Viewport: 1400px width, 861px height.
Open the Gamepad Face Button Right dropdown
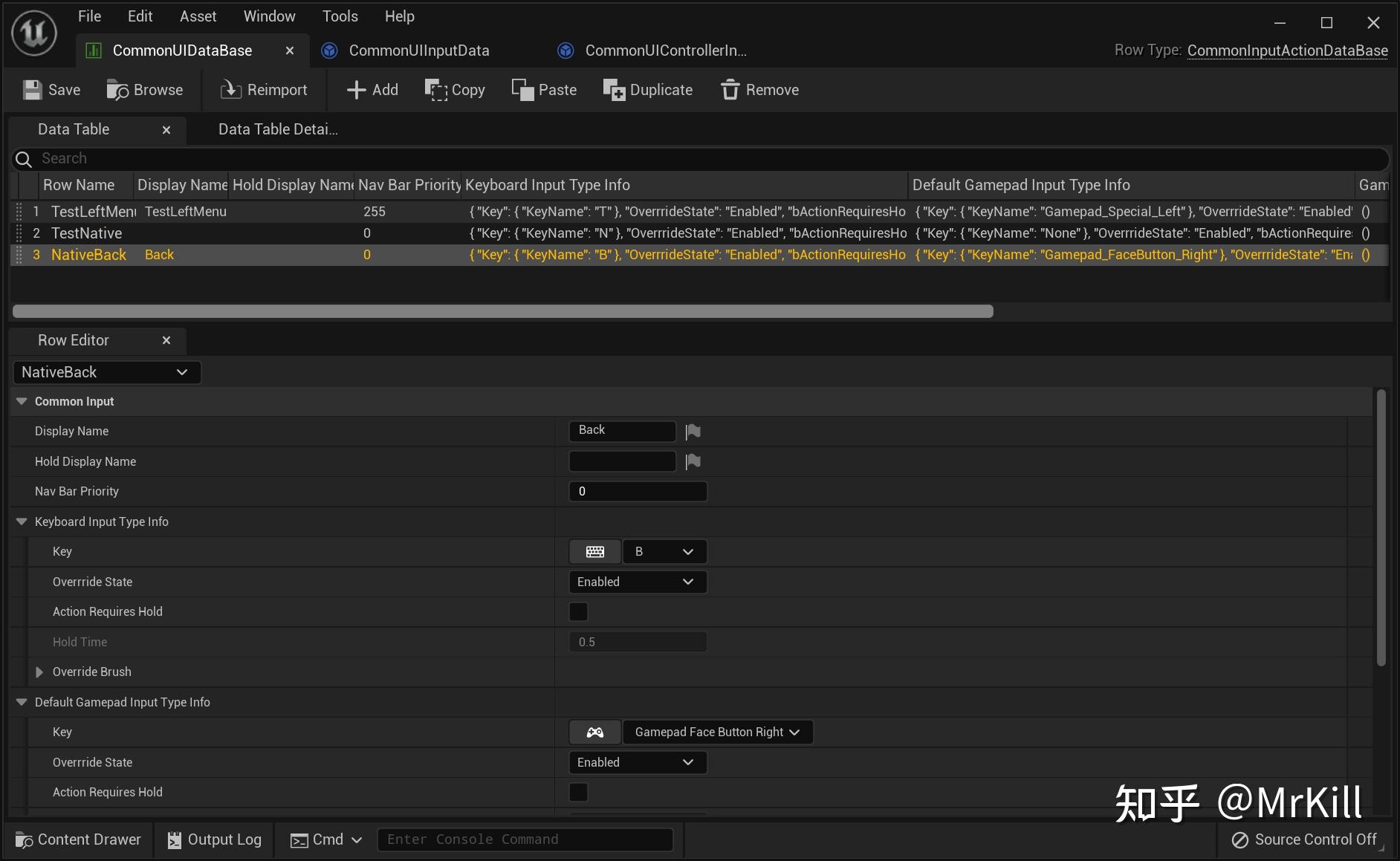[x=717, y=732]
